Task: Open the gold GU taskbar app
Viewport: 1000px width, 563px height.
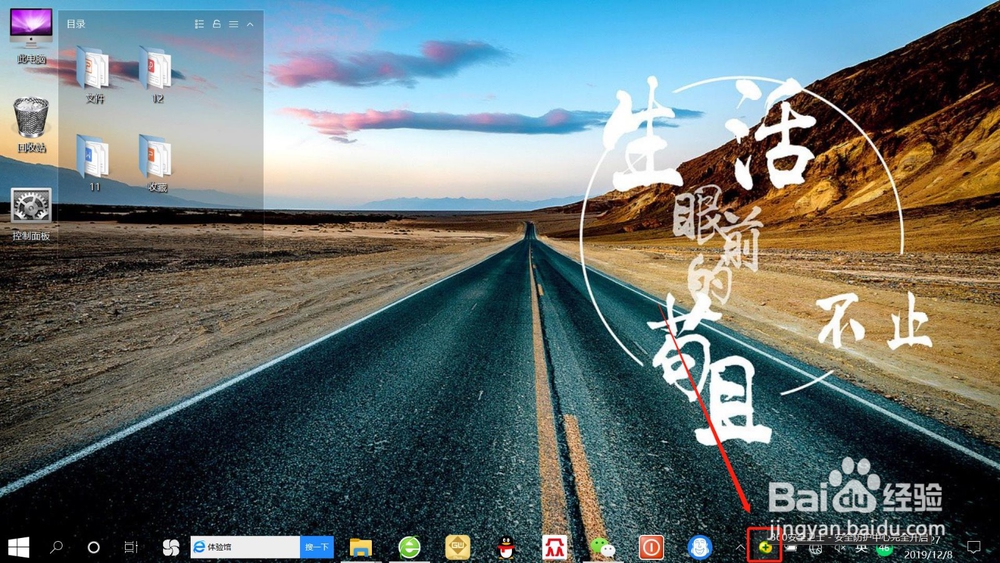Action: point(457,547)
